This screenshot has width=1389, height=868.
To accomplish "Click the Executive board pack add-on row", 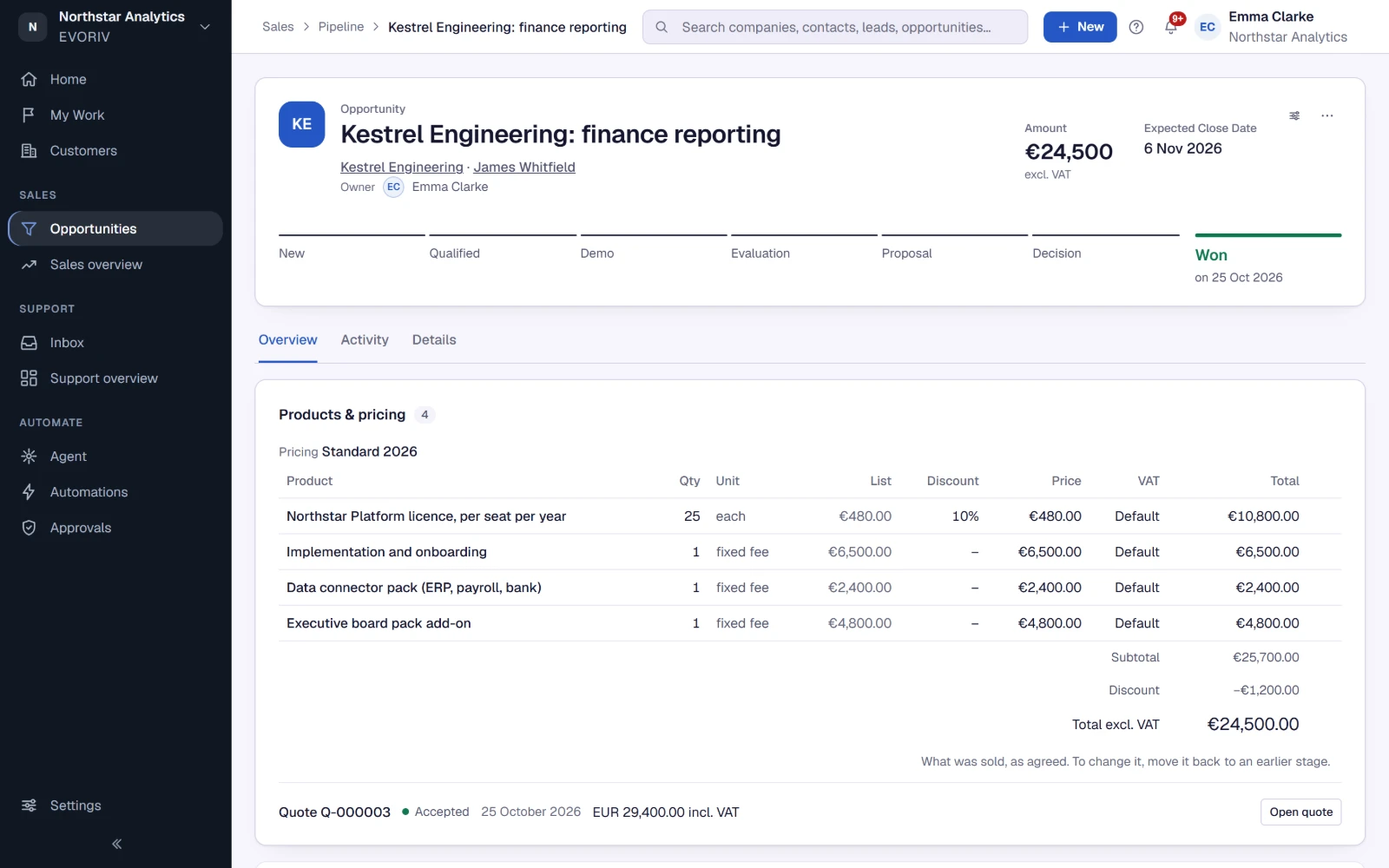I will (810, 622).
